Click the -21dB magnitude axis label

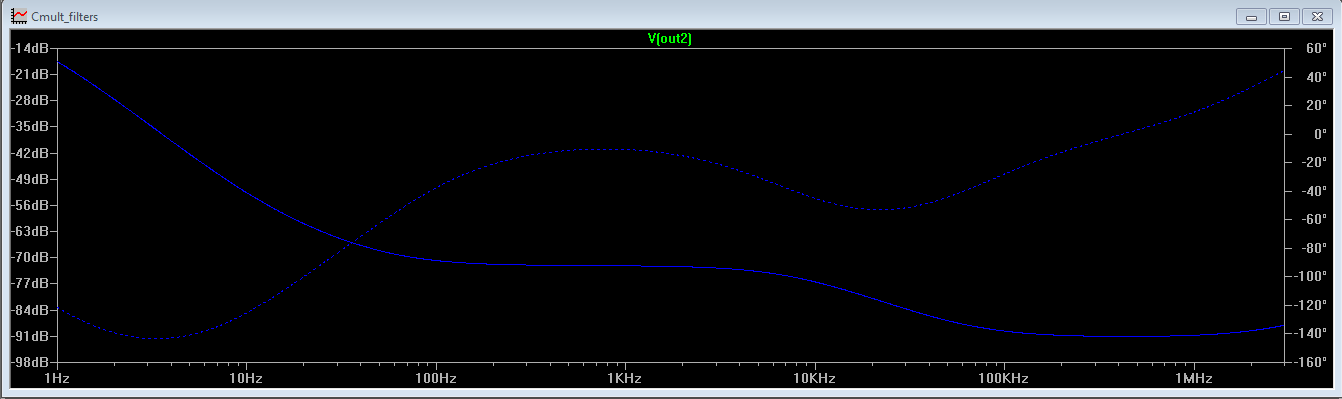pyautogui.click(x=30, y=75)
